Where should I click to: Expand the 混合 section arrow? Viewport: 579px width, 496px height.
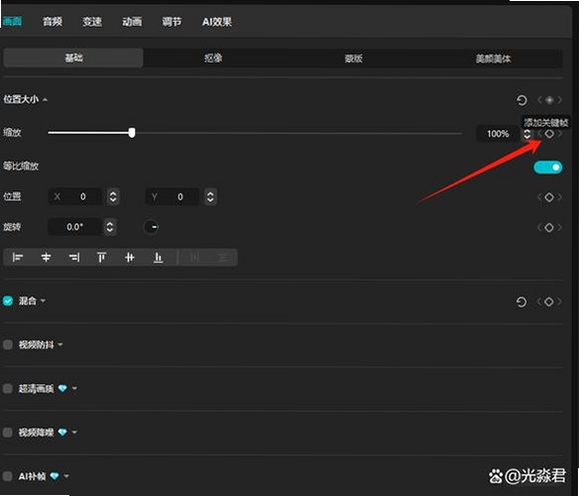[43, 301]
